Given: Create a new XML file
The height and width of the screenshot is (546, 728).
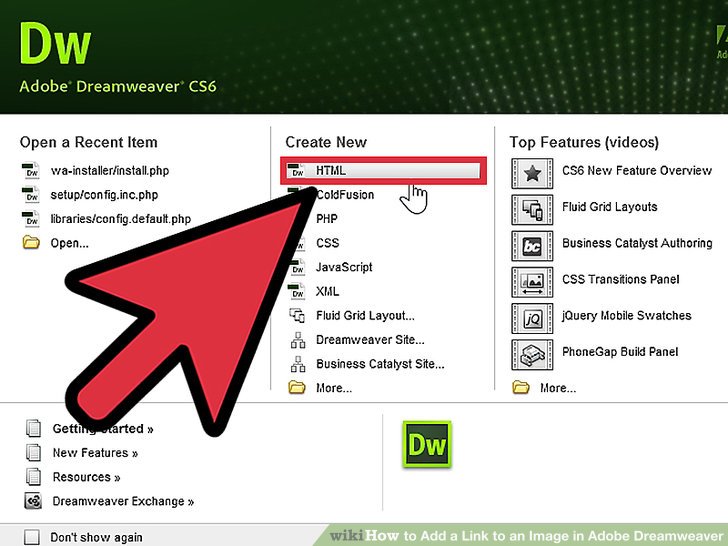Looking at the screenshot, I should [x=327, y=291].
